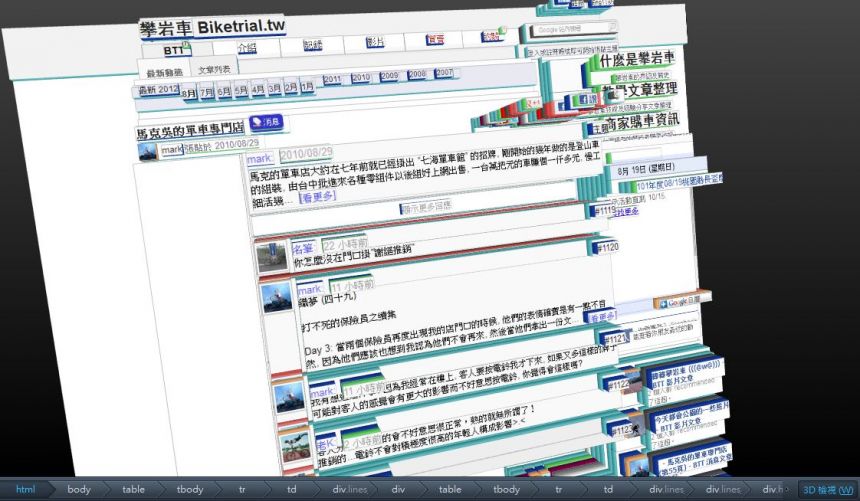Viewport: 860px width, 501px height.
Task: Open the 攀岩車 Biketrial.tw site title
Action: (x=212, y=27)
